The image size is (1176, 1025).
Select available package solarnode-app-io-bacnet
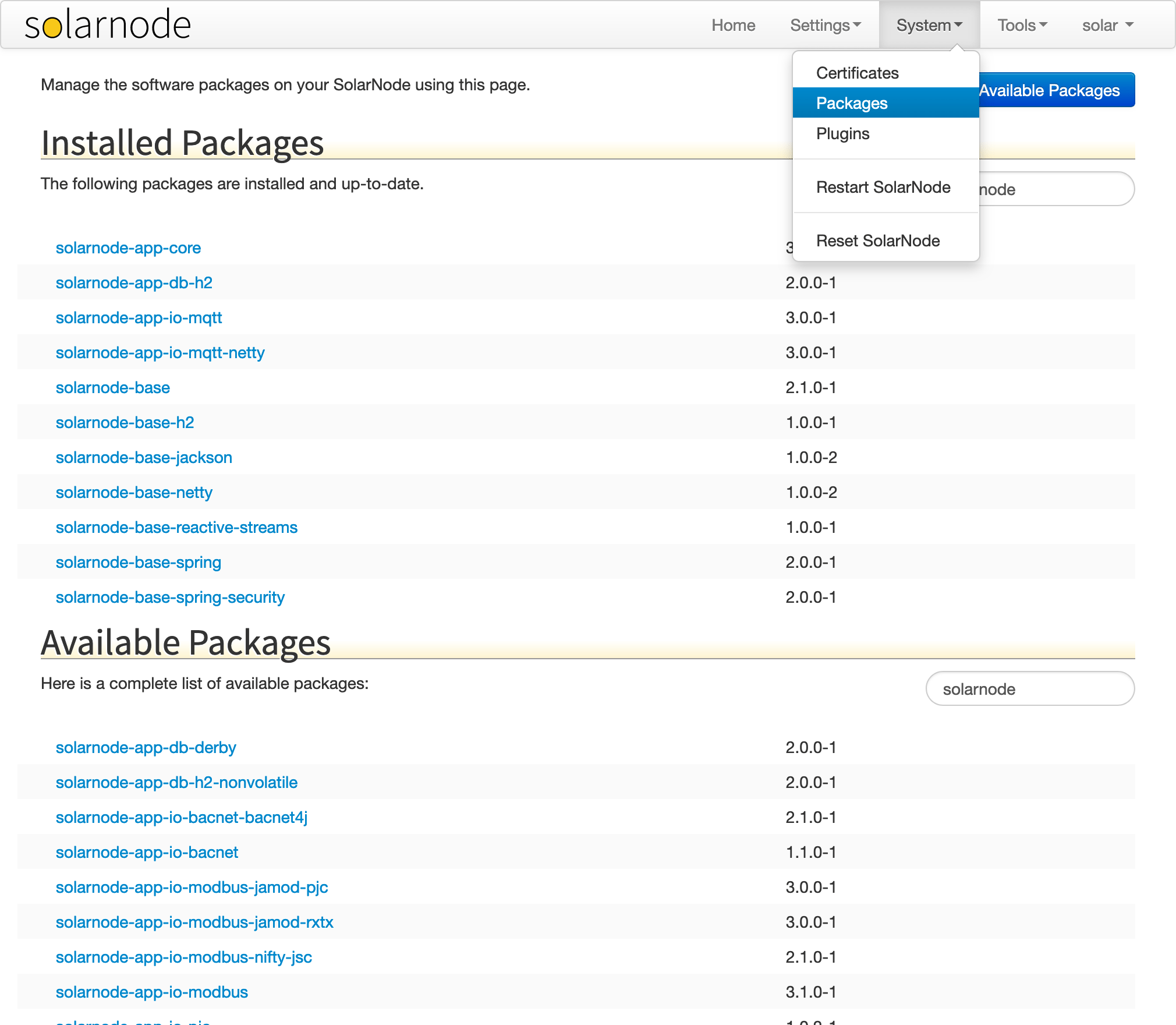(147, 853)
